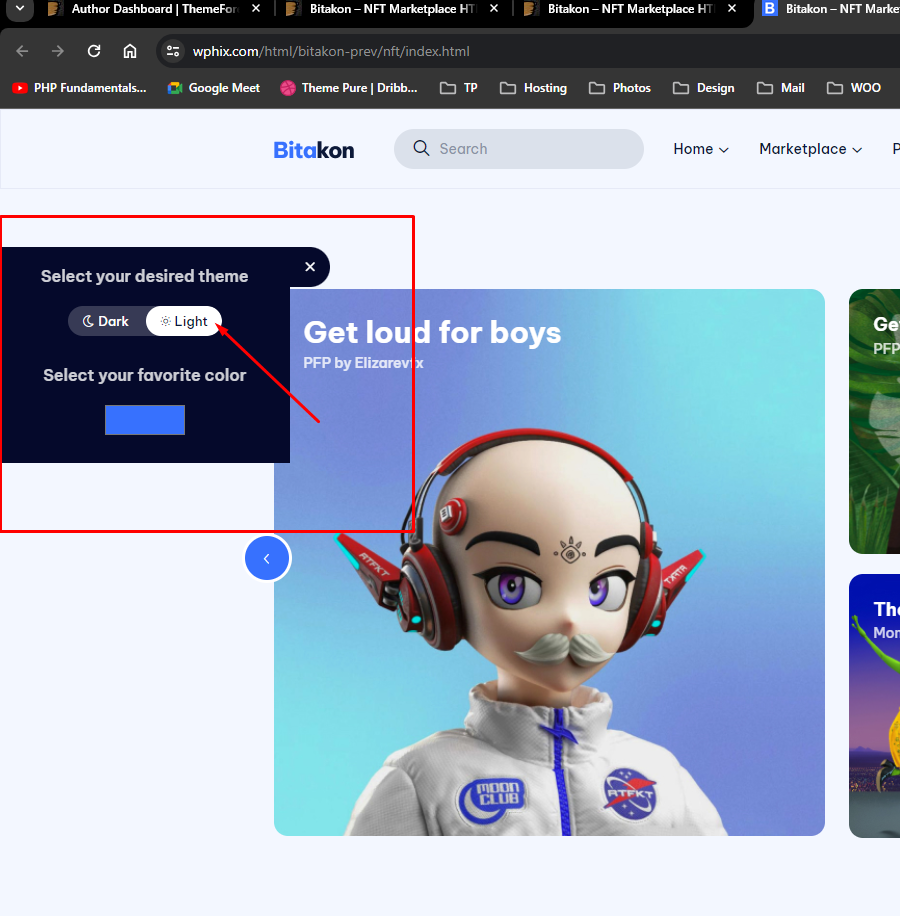Screen dimensions: 900x916
Task: Switch theme to Dark
Action: (x=106, y=321)
